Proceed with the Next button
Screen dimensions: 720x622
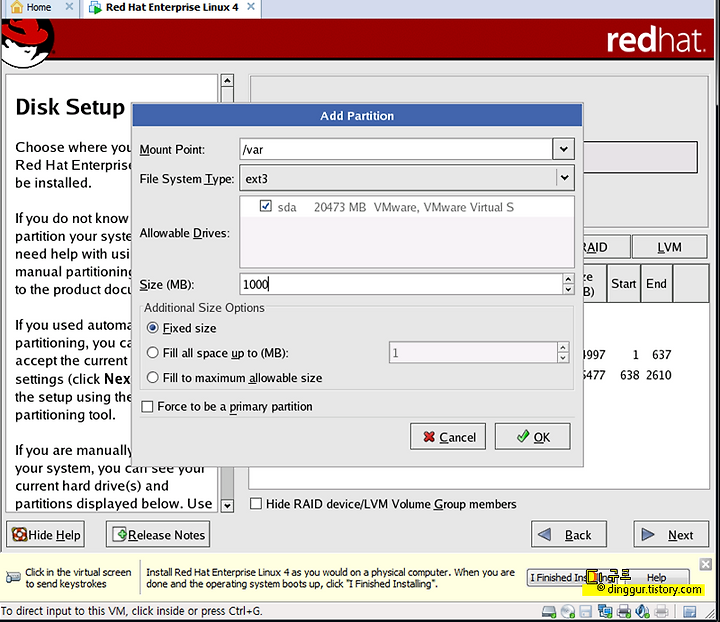point(671,534)
